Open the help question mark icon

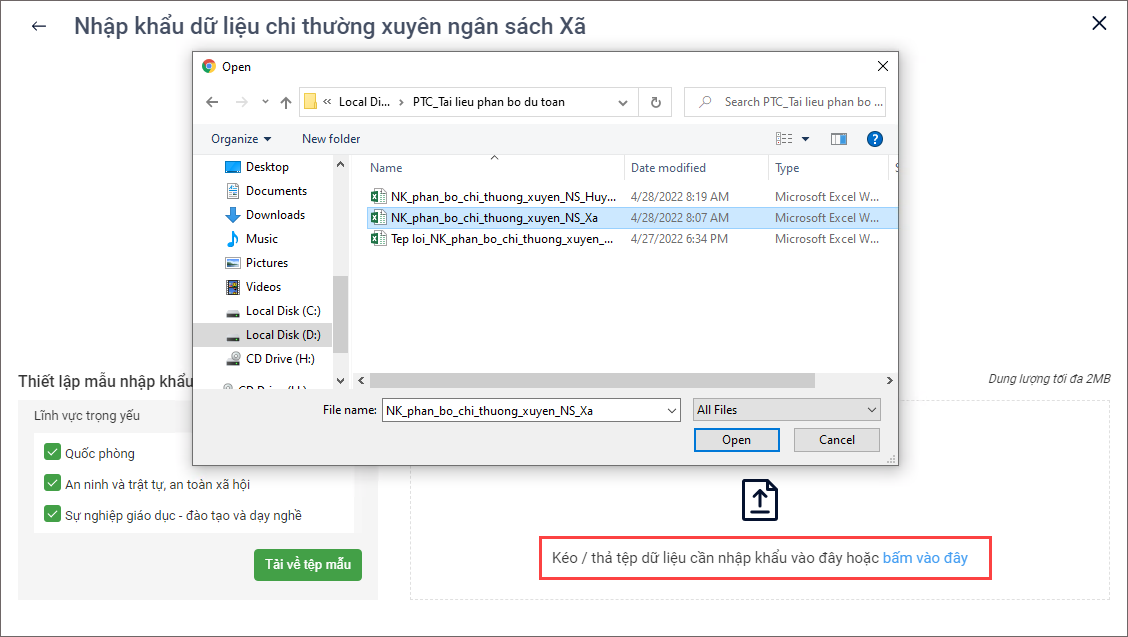(x=874, y=139)
